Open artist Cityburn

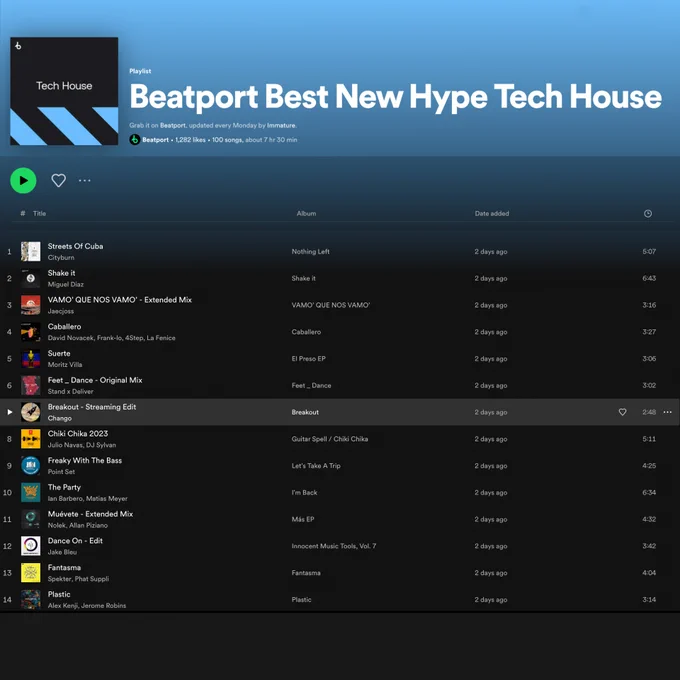click(x=61, y=258)
